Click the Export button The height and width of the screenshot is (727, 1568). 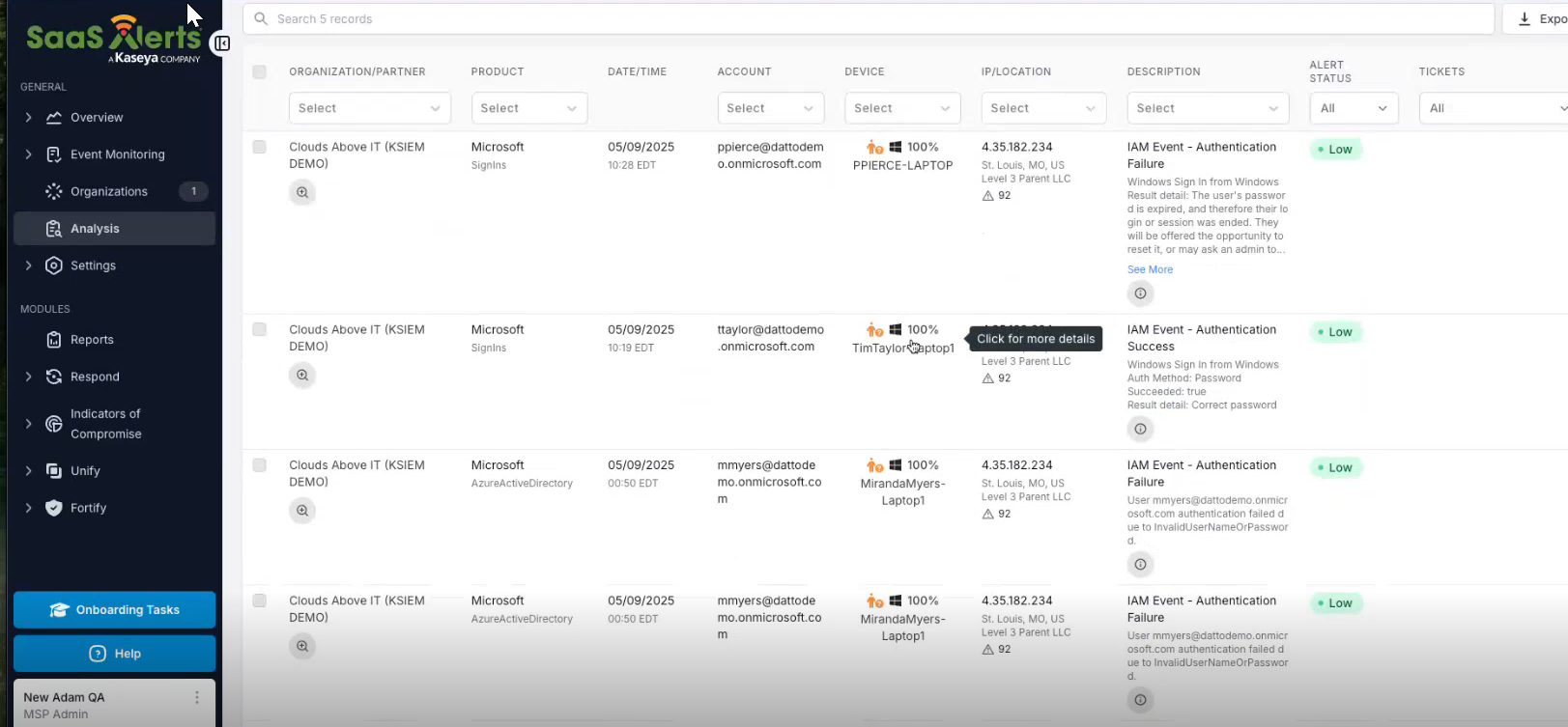click(x=1536, y=18)
